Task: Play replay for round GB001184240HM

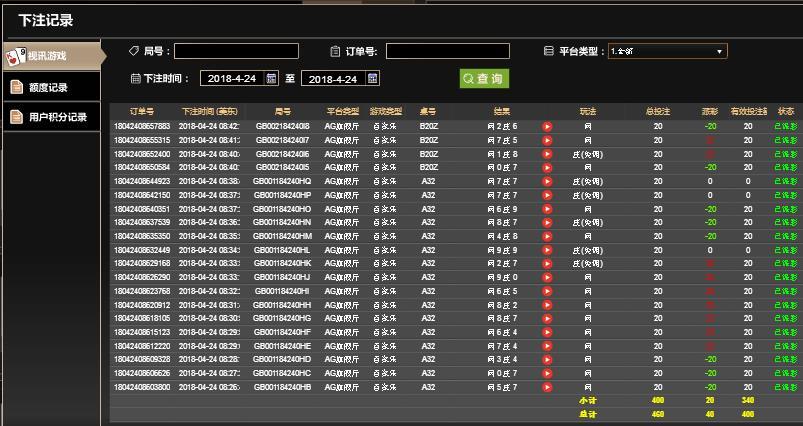Action: [547, 237]
